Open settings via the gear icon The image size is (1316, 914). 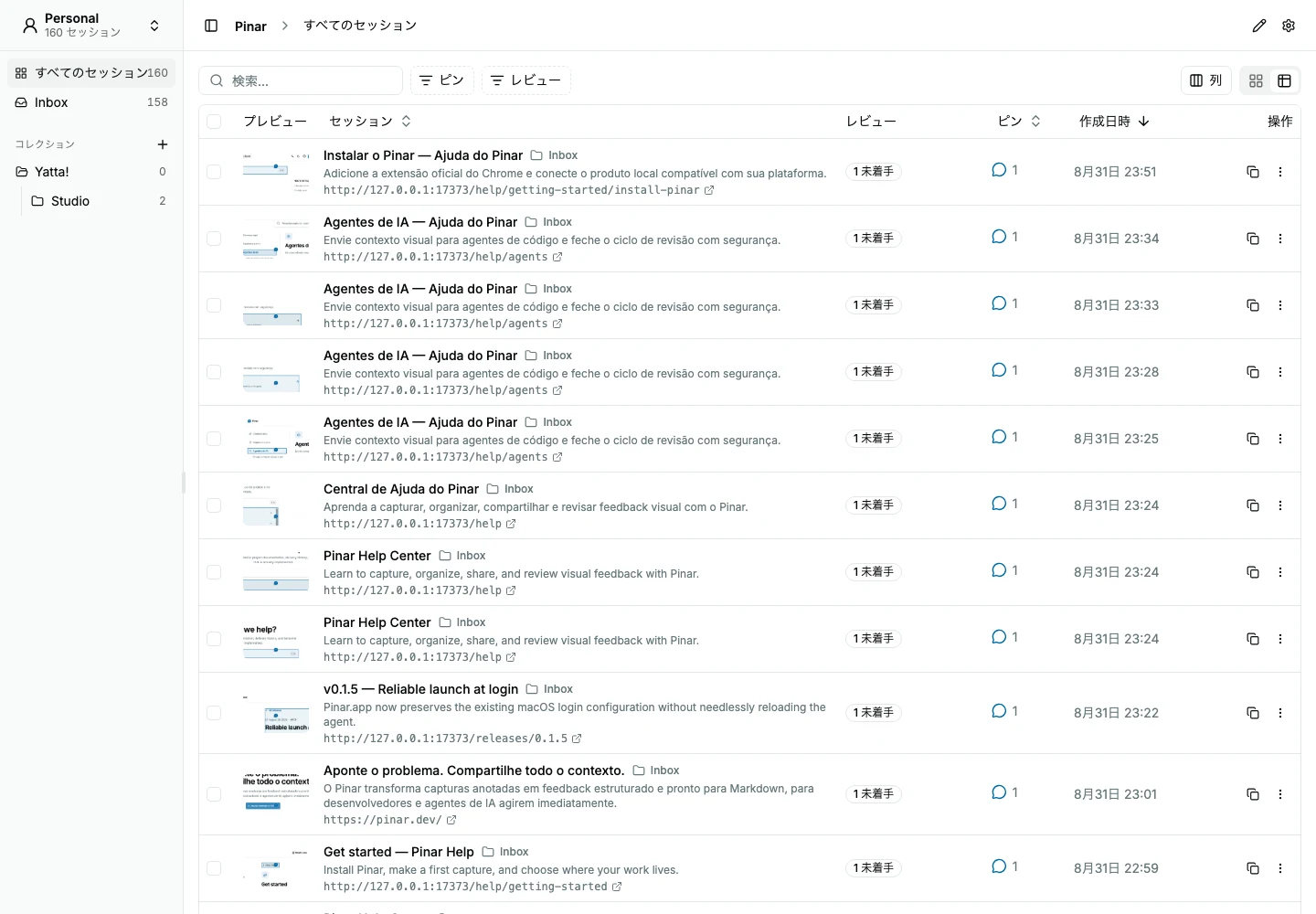click(x=1289, y=26)
